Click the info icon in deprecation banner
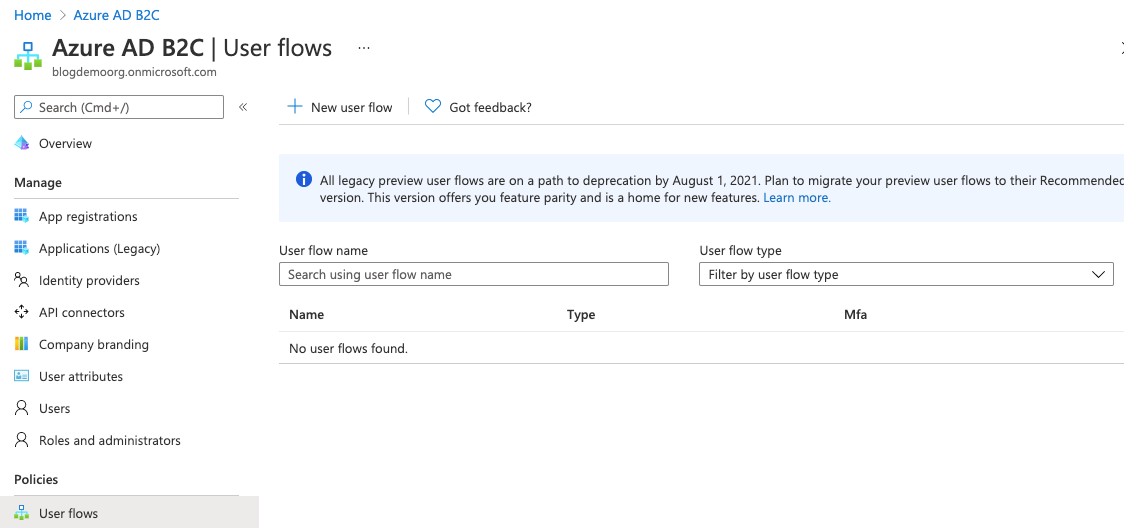Image resolution: width=1124 pixels, height=530 pixels. (304, 179)
